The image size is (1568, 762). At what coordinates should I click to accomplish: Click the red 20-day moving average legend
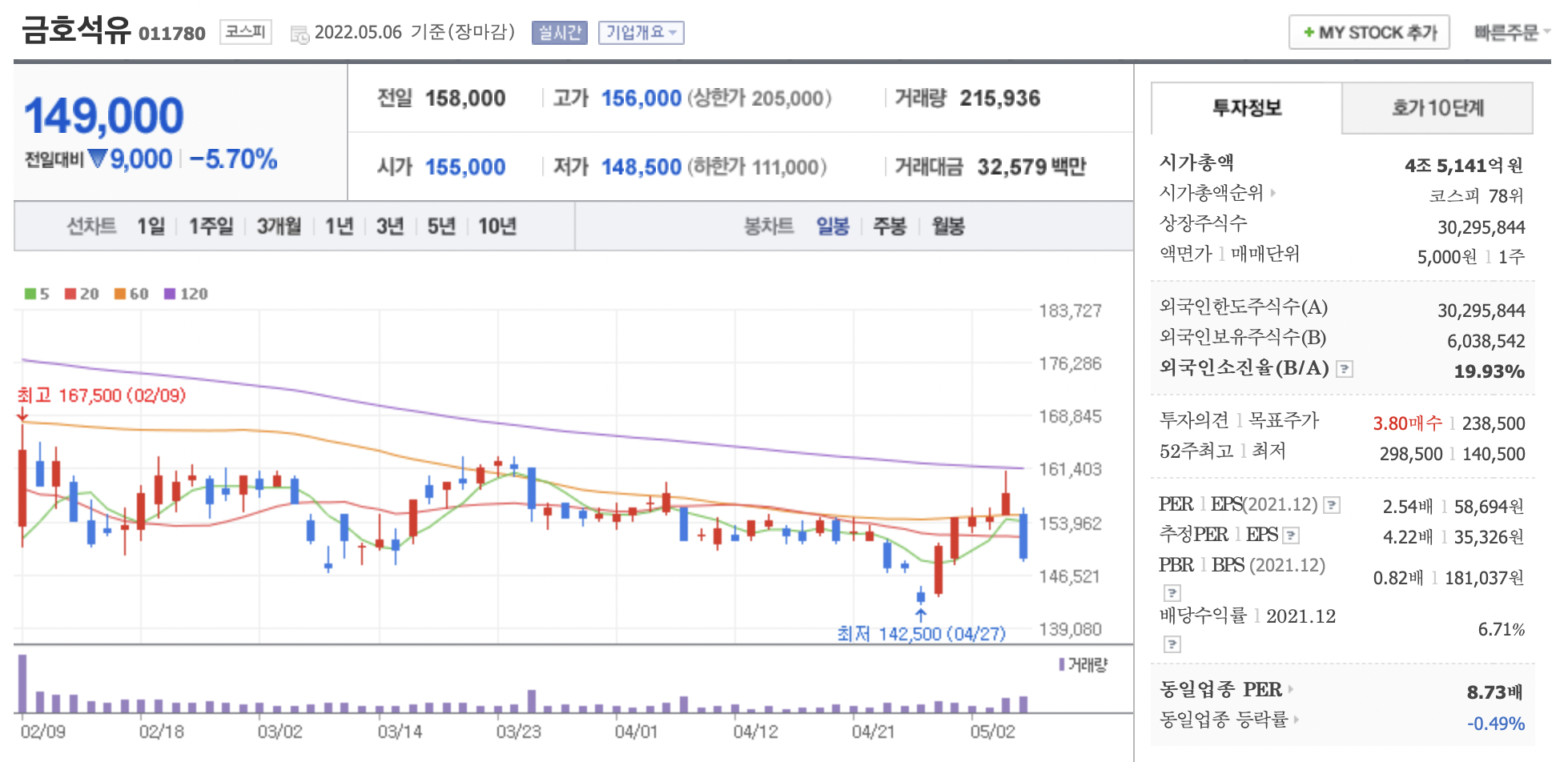point(82,294)
